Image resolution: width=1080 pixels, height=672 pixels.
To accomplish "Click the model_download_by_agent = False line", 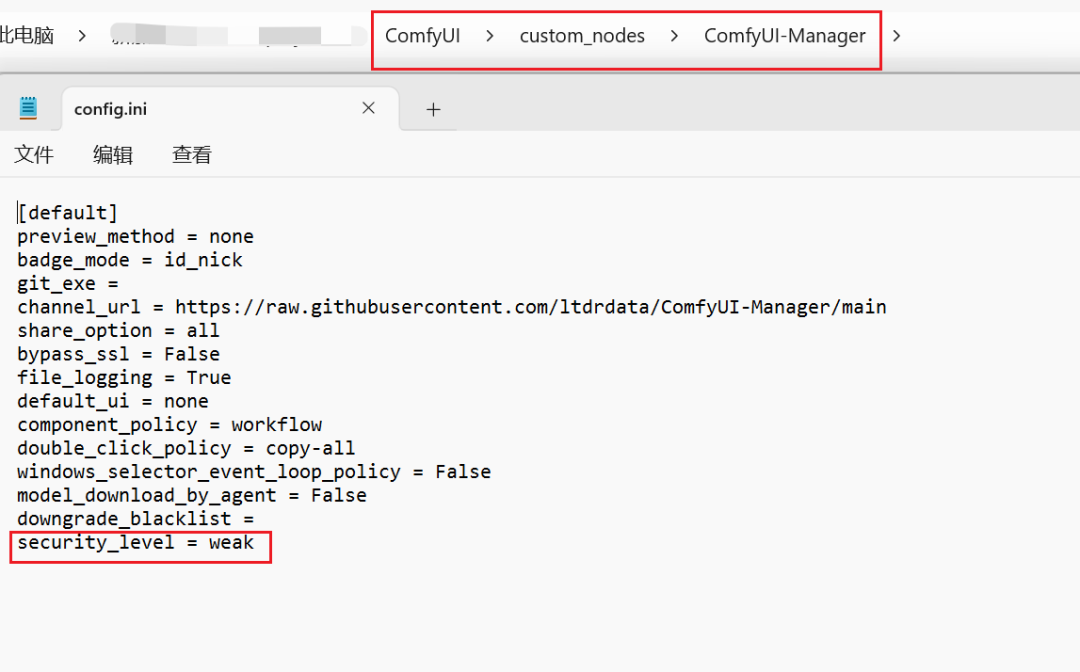I will (192, 495).
